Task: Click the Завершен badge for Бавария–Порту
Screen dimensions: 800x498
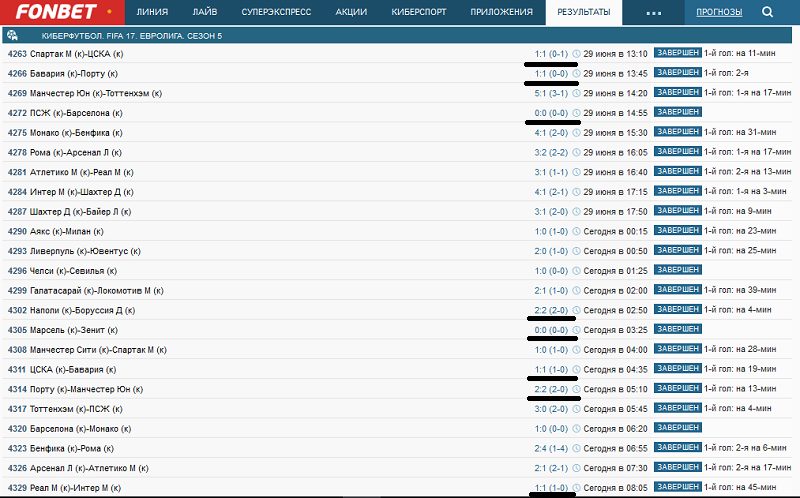Action: 677,73
